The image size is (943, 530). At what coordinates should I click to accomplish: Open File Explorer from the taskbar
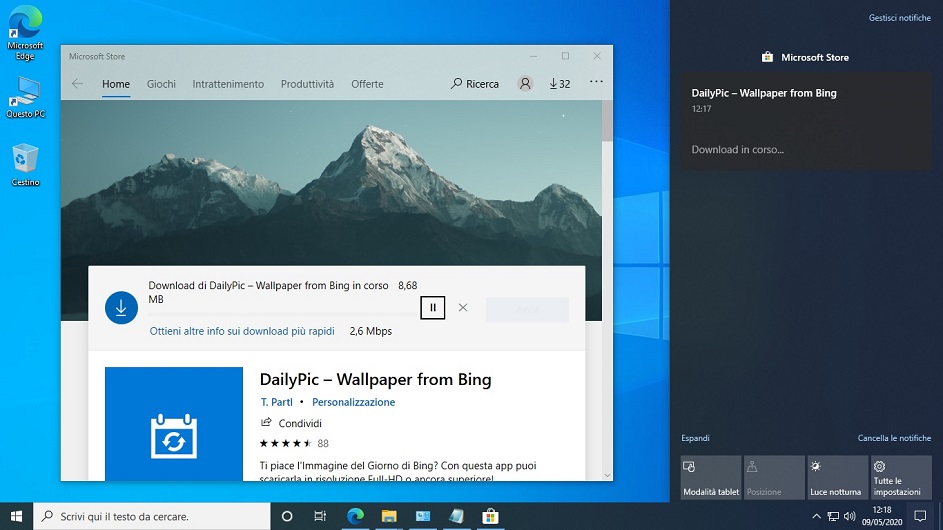[x=389, y=516]
